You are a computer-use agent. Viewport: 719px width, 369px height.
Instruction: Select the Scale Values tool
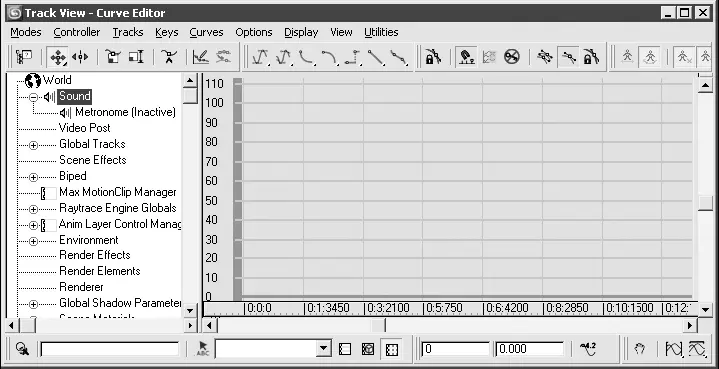tap(136, 57)
